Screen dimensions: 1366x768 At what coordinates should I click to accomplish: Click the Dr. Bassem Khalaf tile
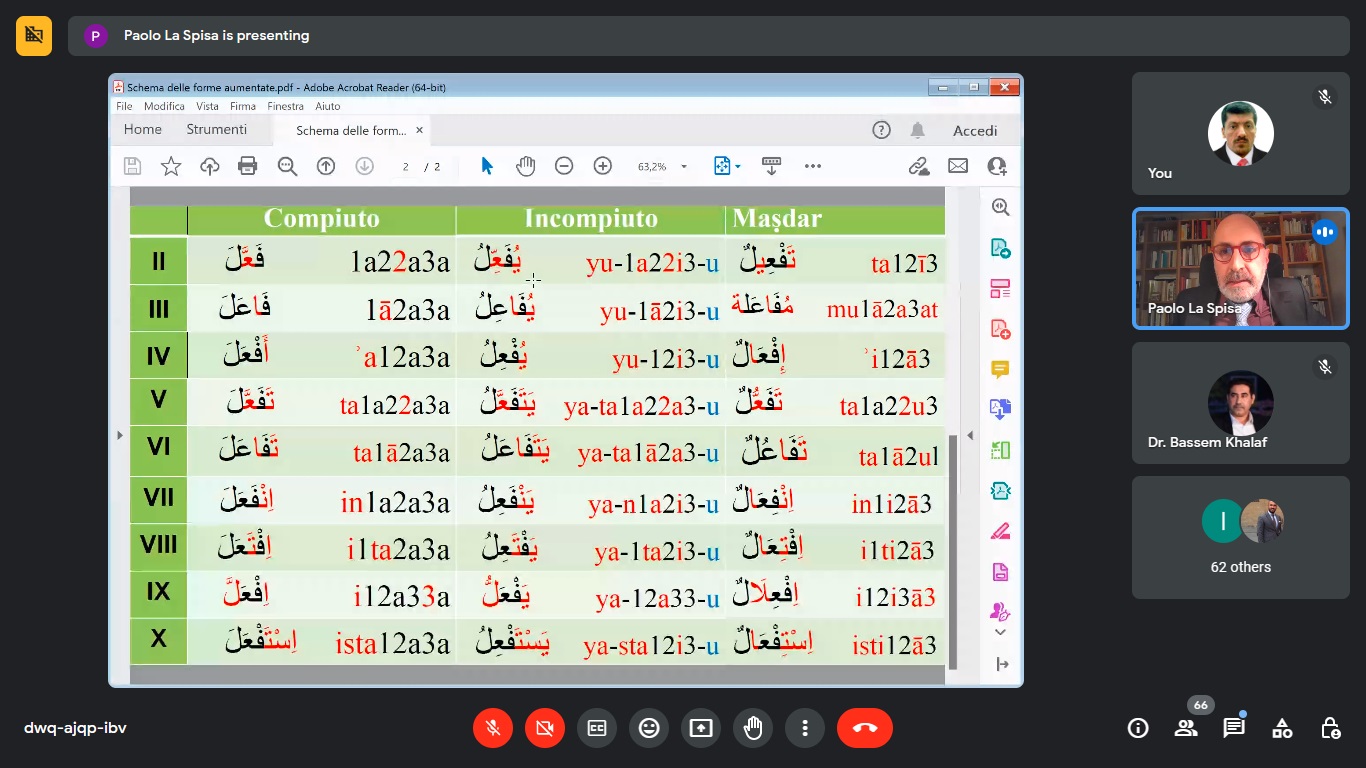1240,403
